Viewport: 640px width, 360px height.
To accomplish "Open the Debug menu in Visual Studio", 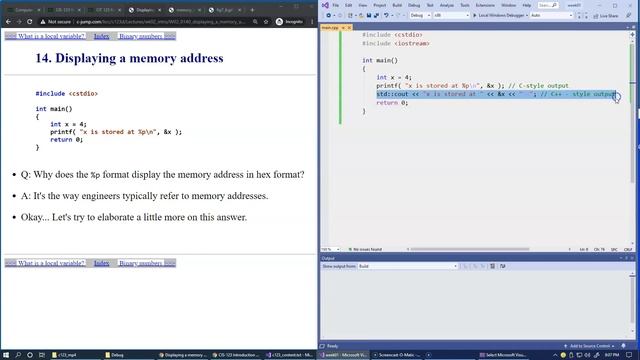I will 414,5.
